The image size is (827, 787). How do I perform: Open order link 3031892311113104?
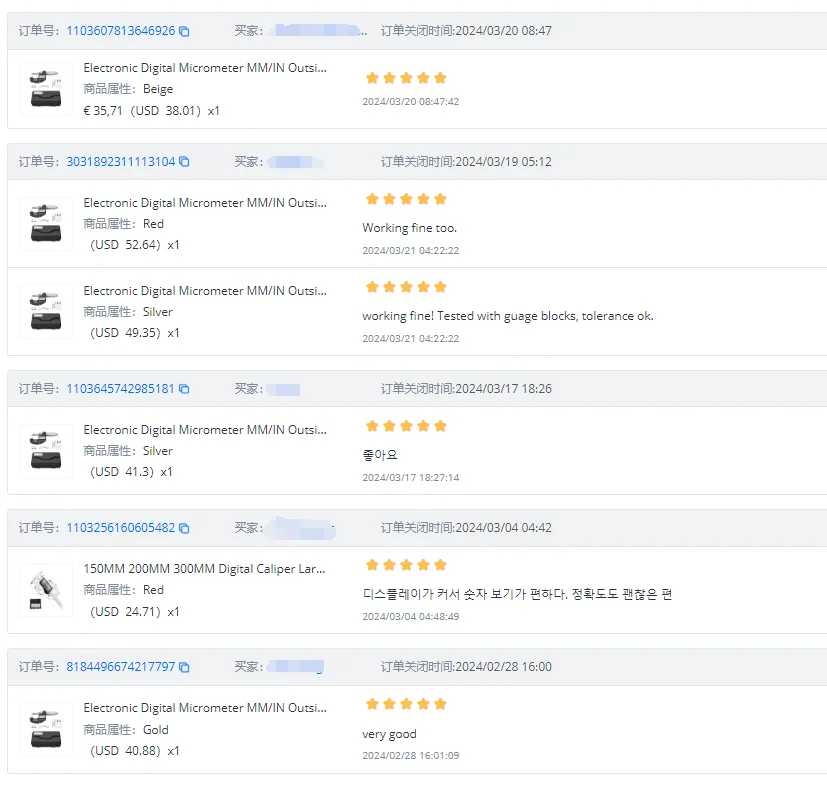tap(120, 162)
